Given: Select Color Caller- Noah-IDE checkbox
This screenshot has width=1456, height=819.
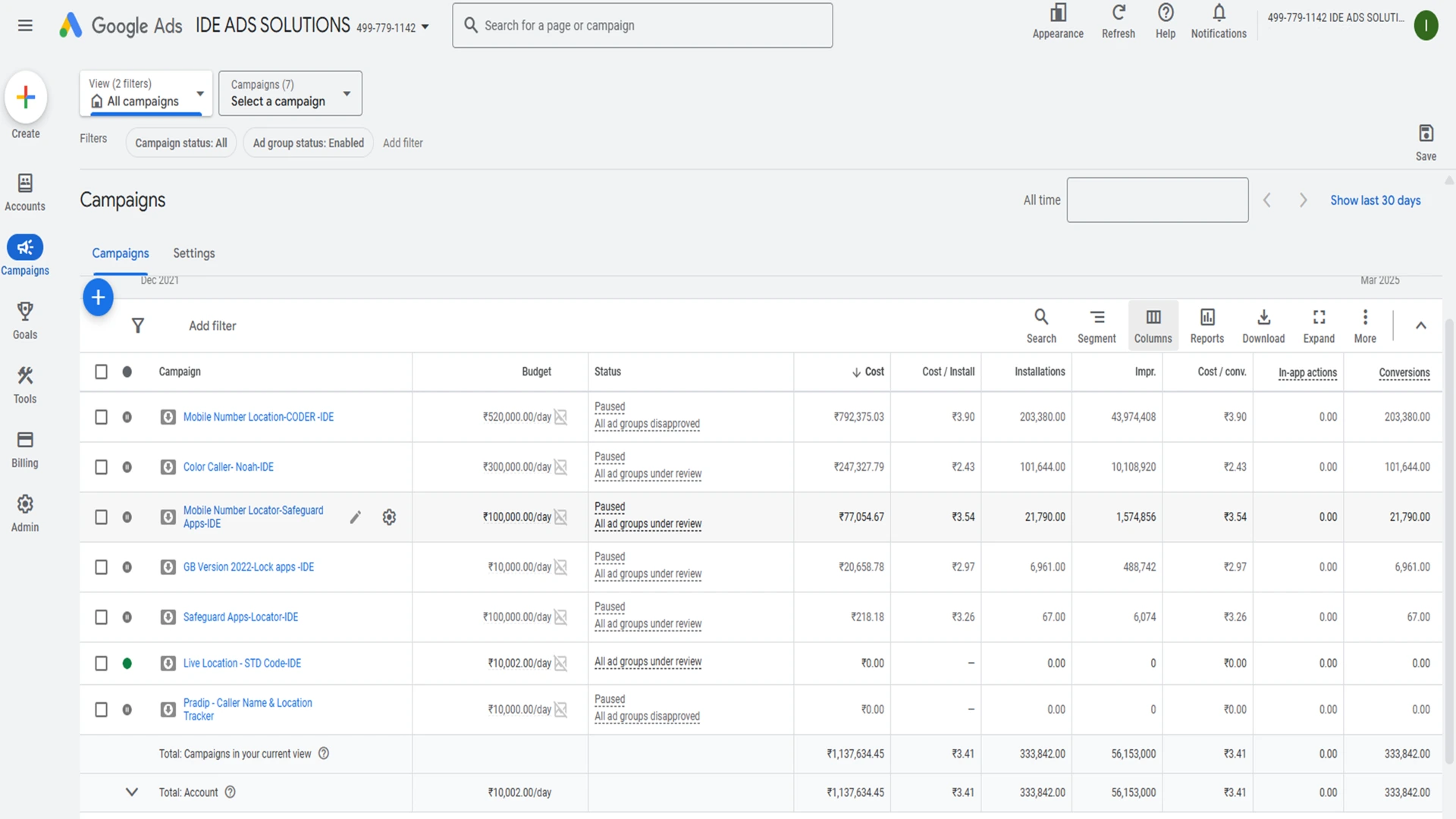Looking at the screenshot, I should coord(101,467).
